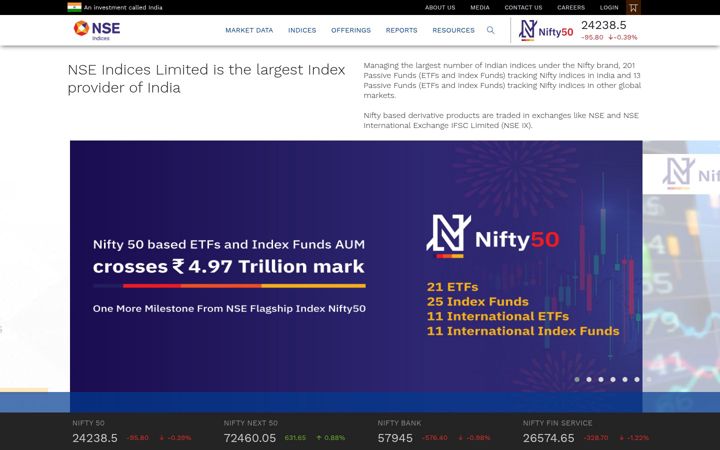
Task: Open Contact Us page
Action: point(523,7)
